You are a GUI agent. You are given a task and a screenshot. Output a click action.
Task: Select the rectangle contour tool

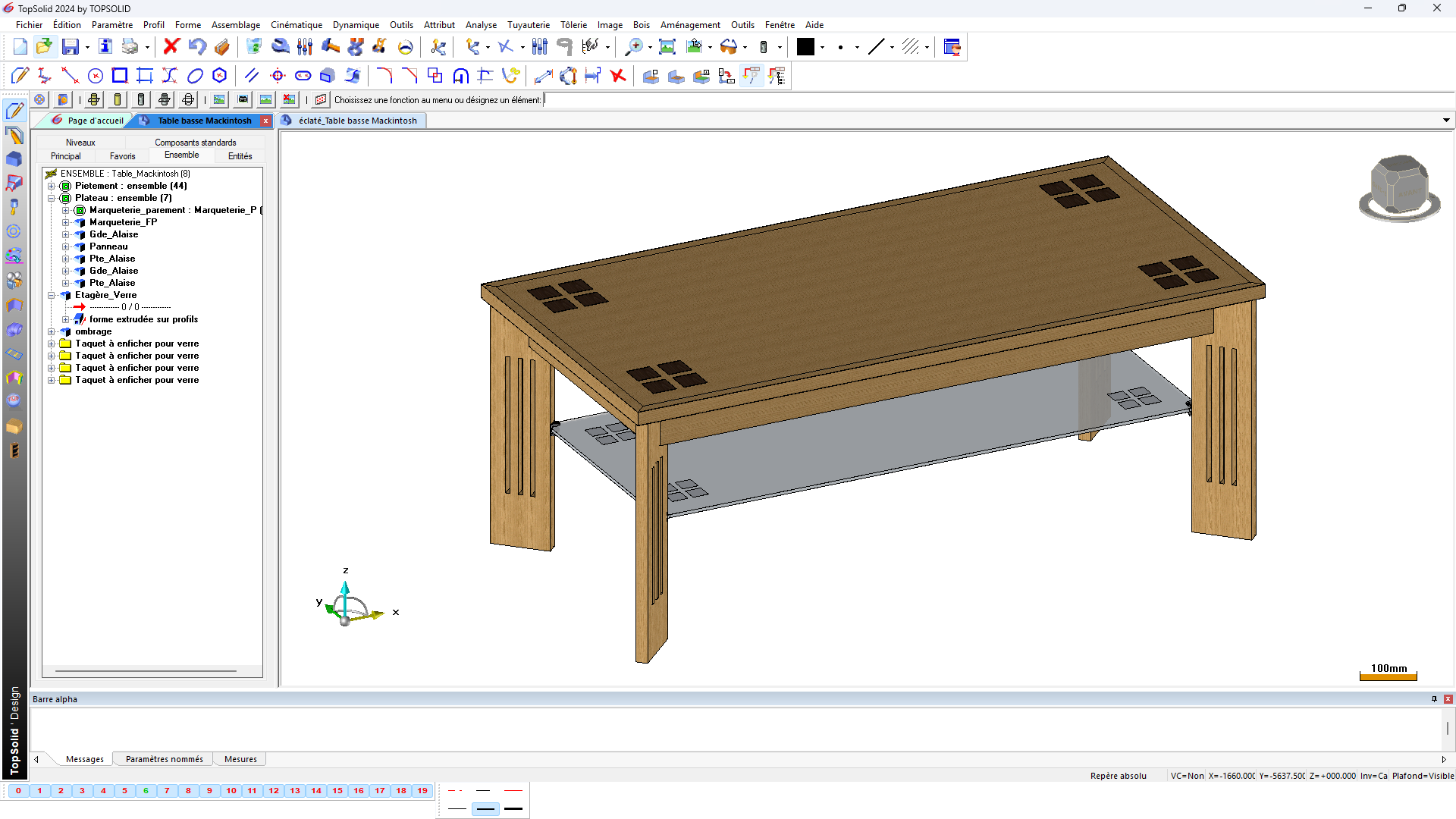pos(120,76)
